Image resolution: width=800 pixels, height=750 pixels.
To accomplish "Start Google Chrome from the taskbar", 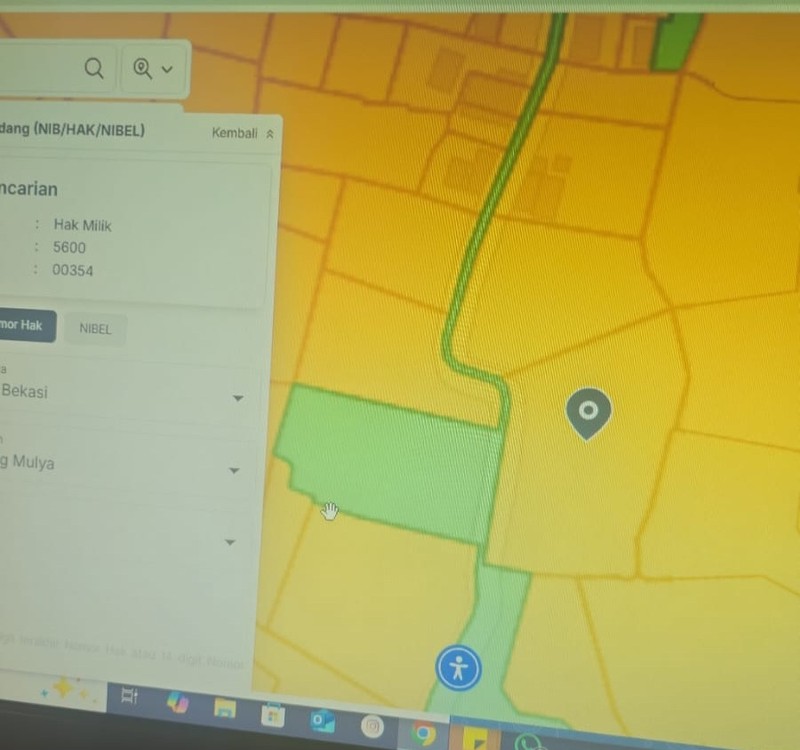I will tap(422, 730).
